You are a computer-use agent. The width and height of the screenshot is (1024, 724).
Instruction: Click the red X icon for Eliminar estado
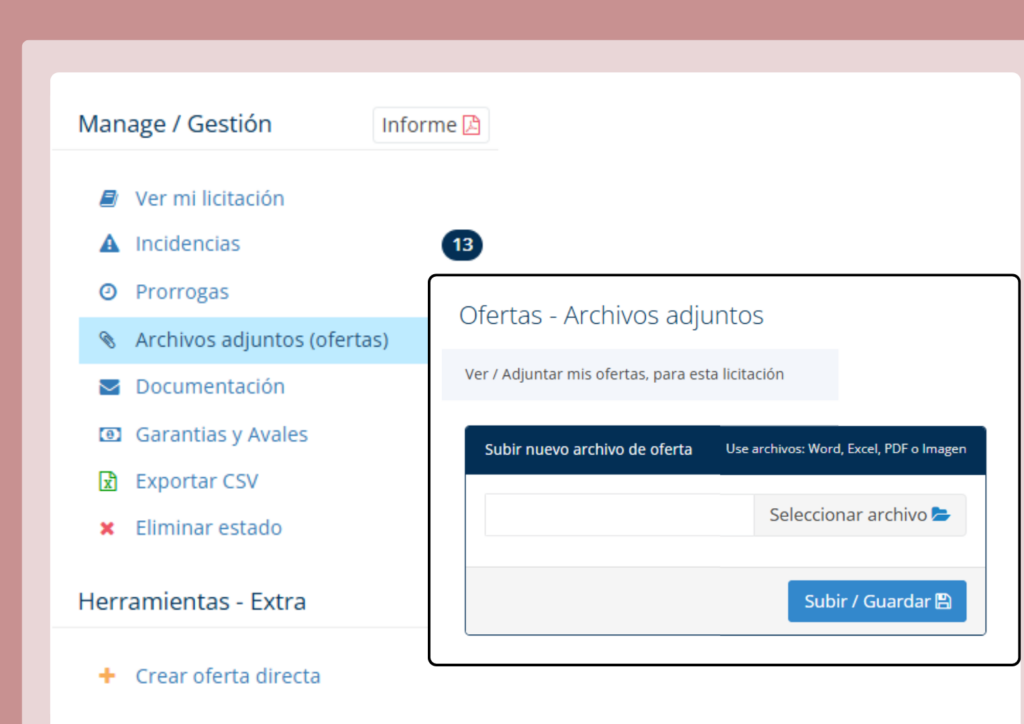pos(108,528)
